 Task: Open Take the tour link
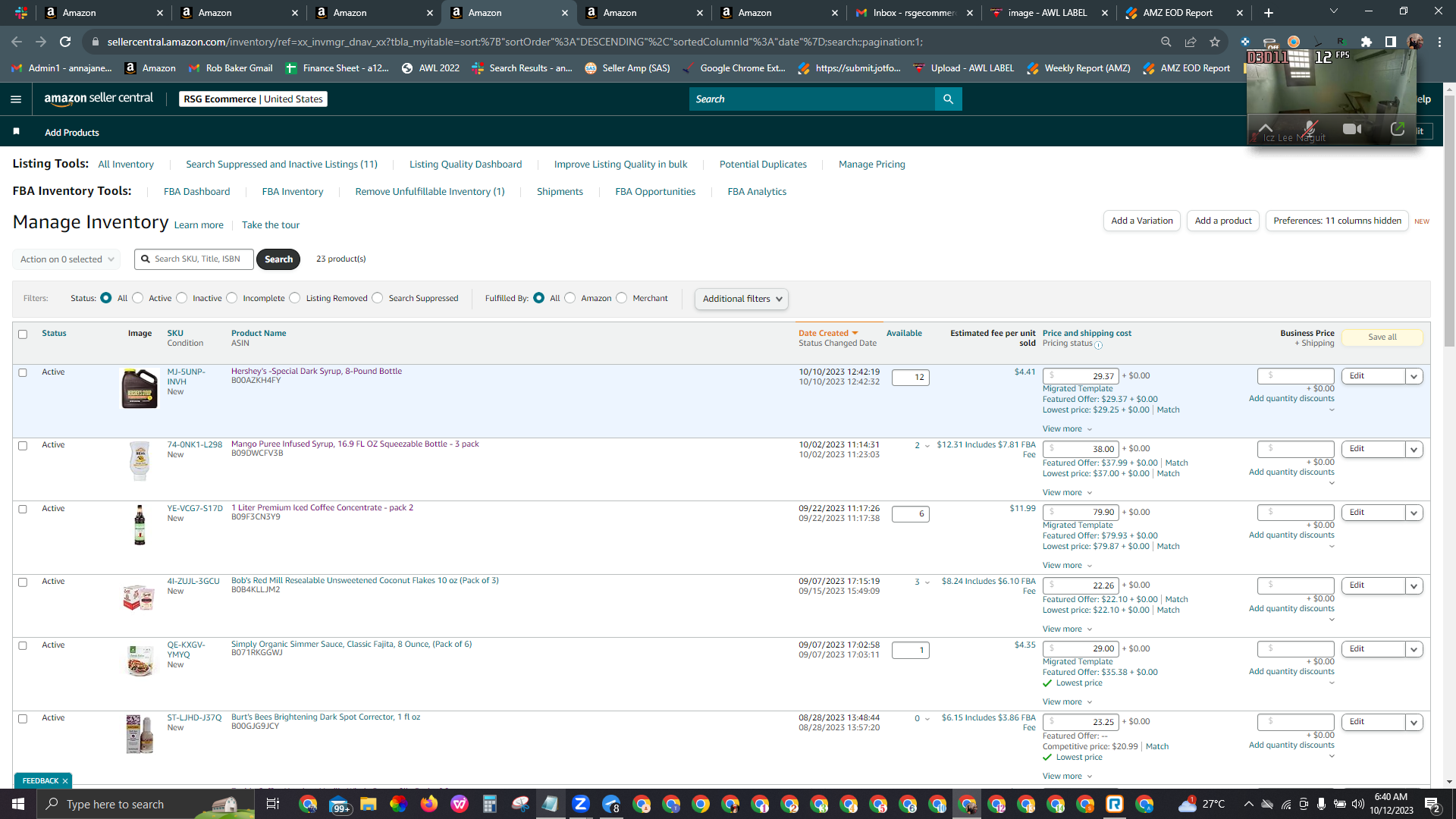[x=271, y=225]
